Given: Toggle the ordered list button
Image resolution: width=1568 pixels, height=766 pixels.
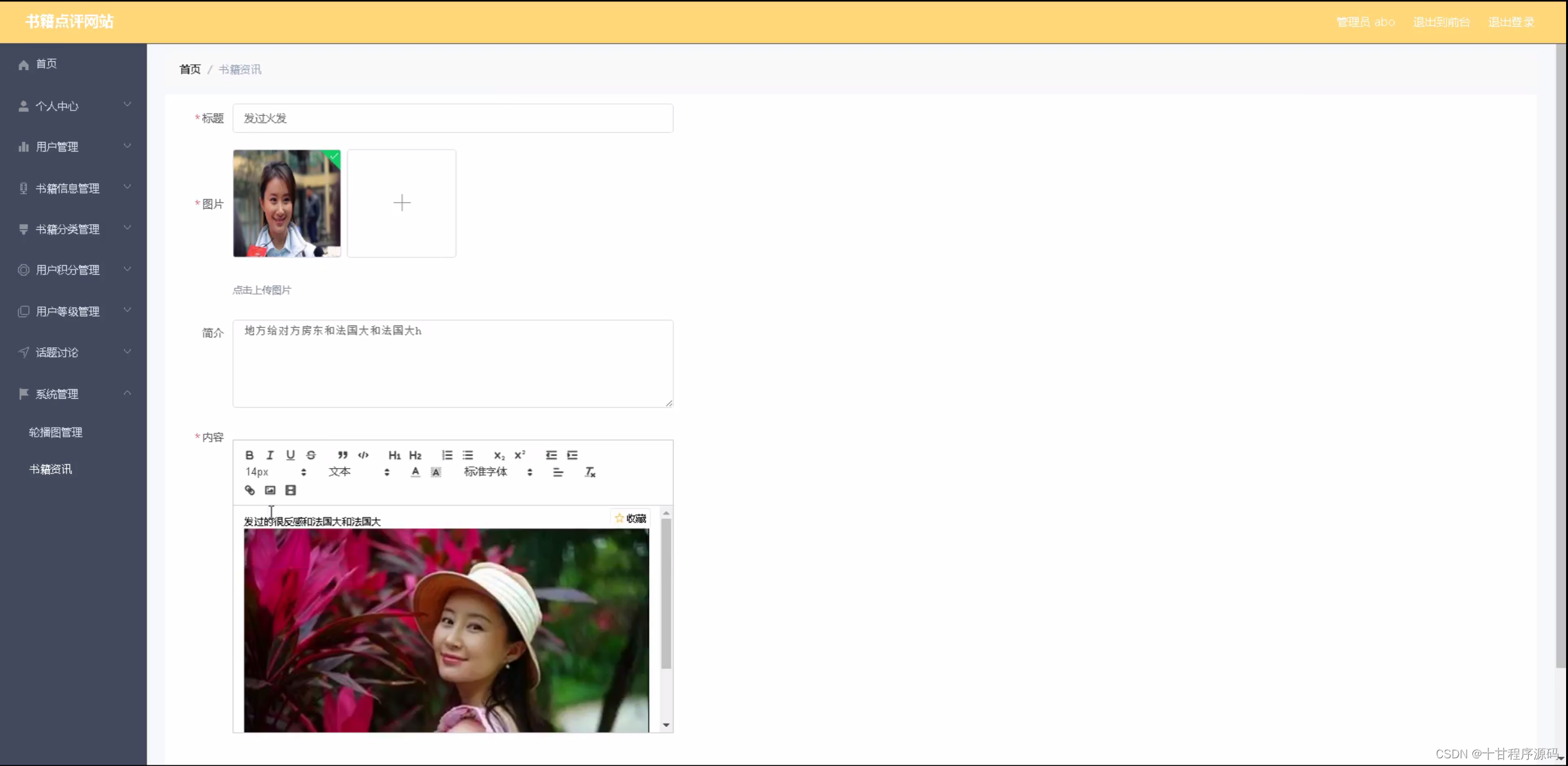Looking at the screenshot, I should pos(447,455).
